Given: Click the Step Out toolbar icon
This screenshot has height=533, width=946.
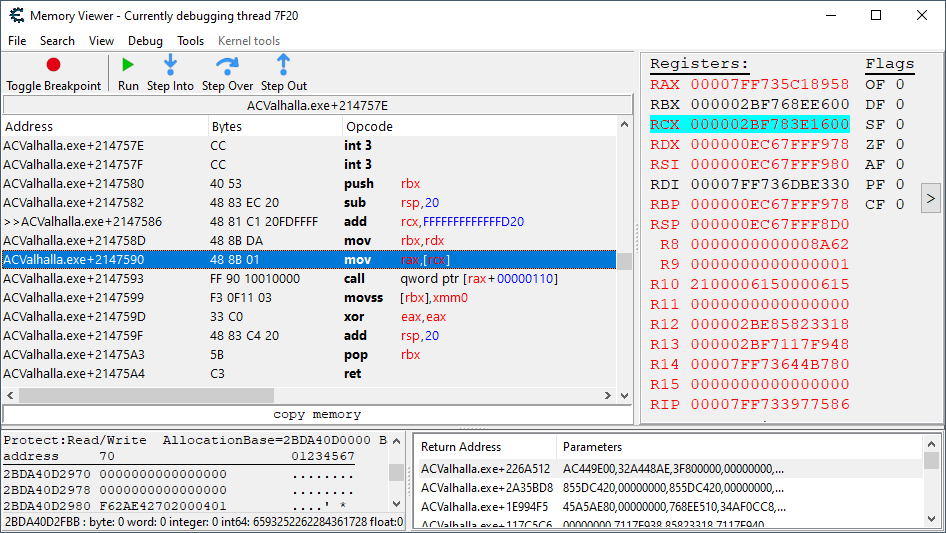Looking at the screenshot, I should [x=284, y=65].
